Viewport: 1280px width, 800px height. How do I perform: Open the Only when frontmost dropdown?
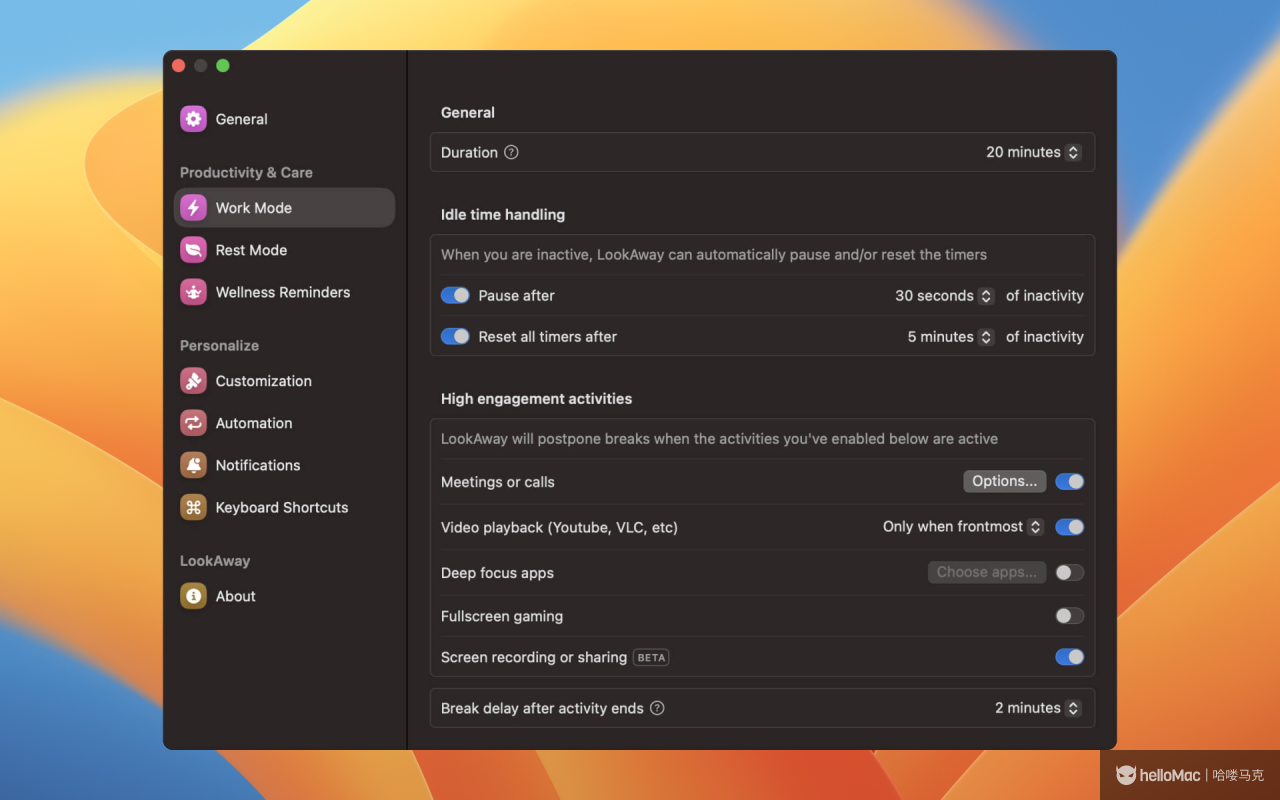pos(963,527)
